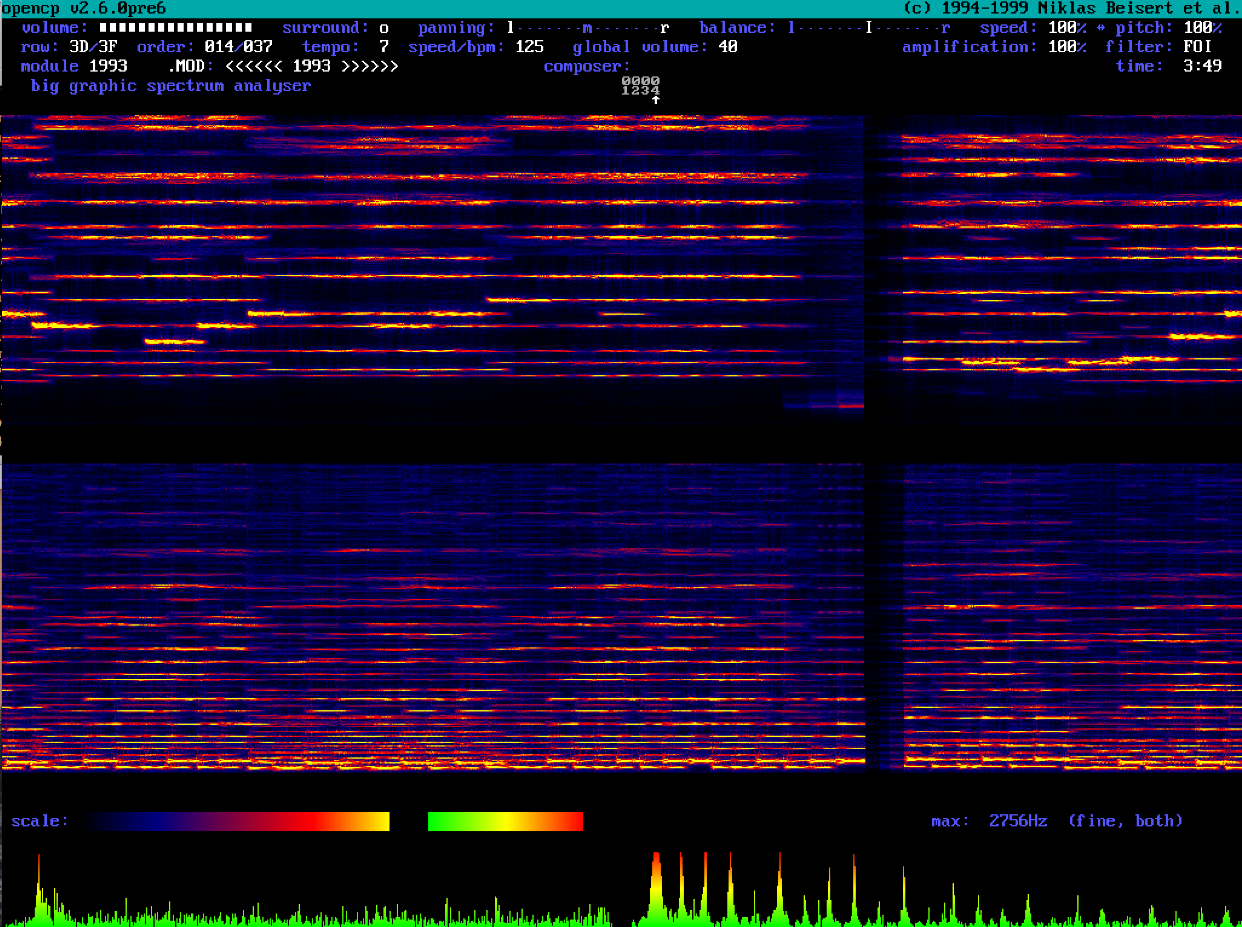The height and width of the screenshot is (927, 1242).
Task: Adjust the balance position indicator
Action: 868,28
